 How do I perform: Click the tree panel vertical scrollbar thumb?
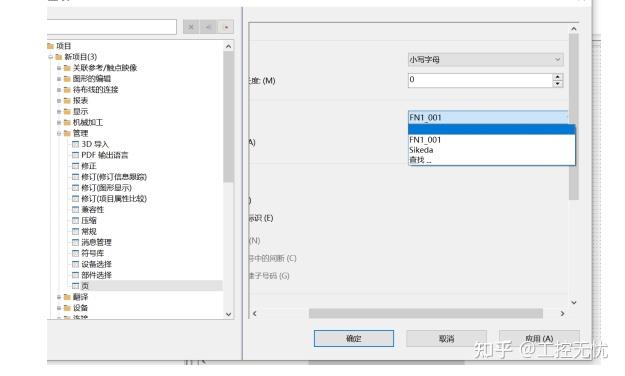pyautogui.click(x=228, y=117)
